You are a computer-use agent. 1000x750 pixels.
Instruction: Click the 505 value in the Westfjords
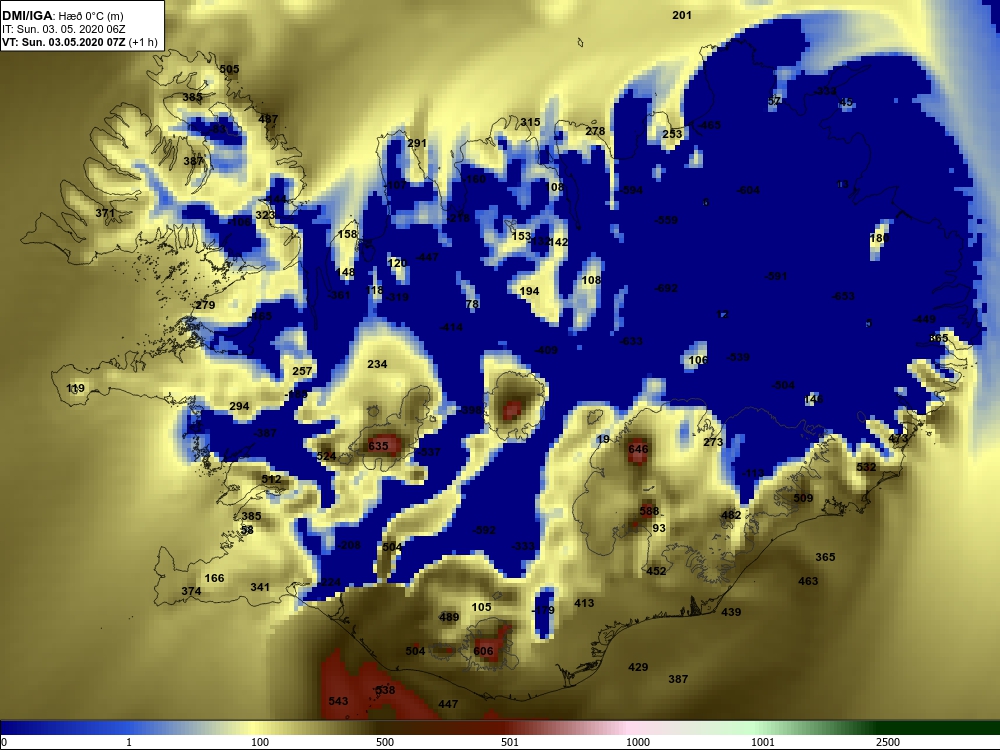tap(229, 69)
